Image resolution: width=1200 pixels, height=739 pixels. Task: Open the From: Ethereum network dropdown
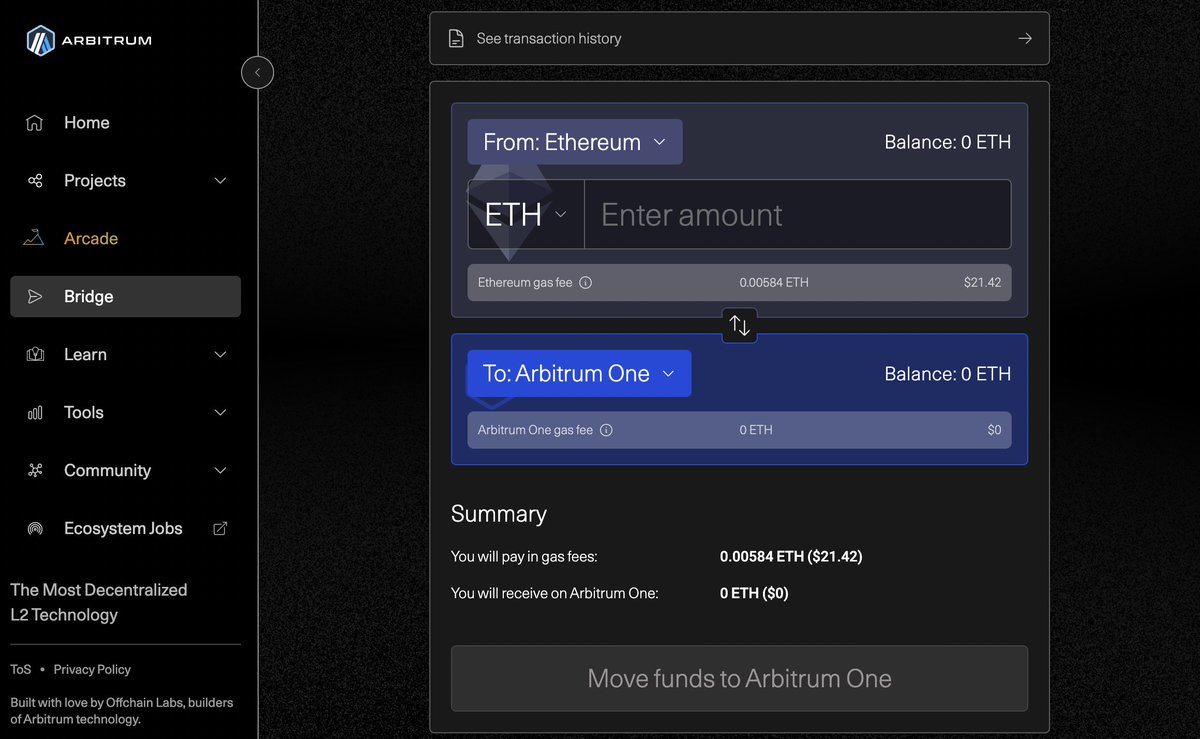(574, 141)
